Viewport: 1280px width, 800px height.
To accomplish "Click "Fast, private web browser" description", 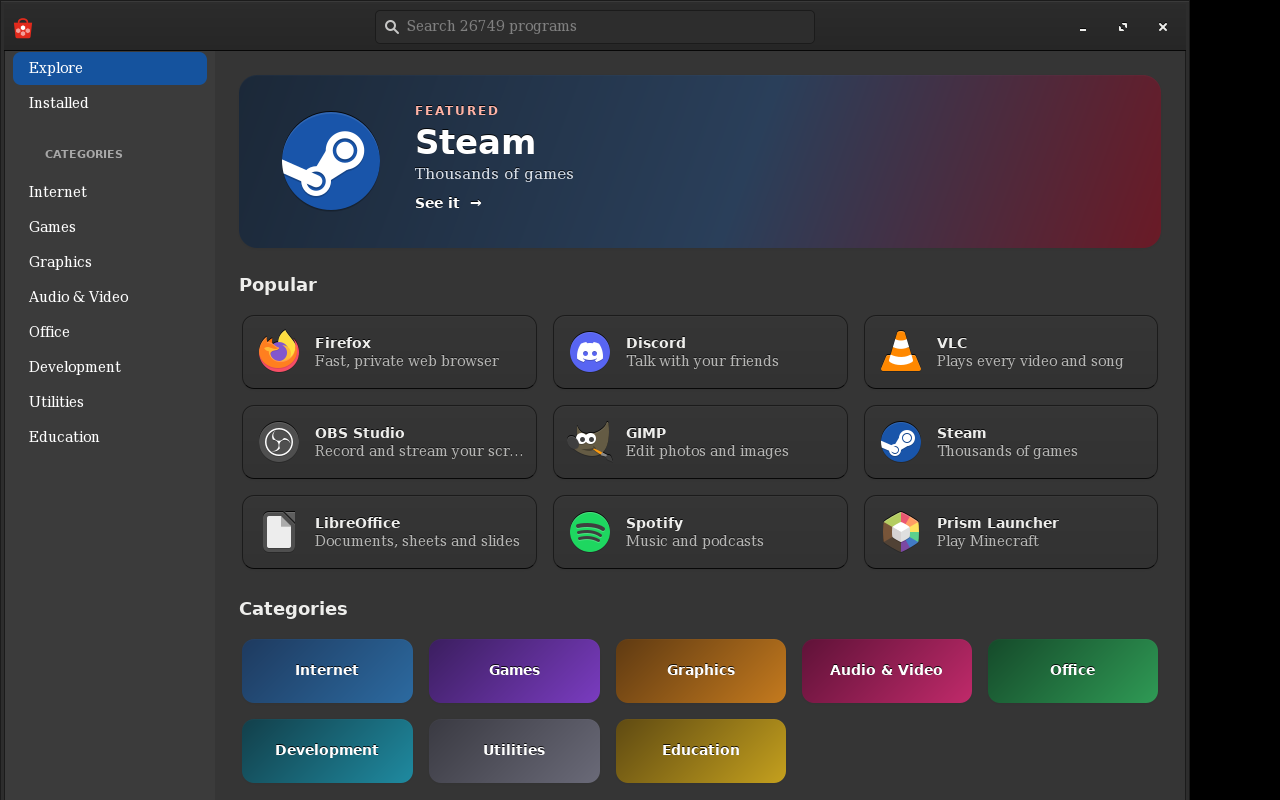I will (x=407, y=361).
